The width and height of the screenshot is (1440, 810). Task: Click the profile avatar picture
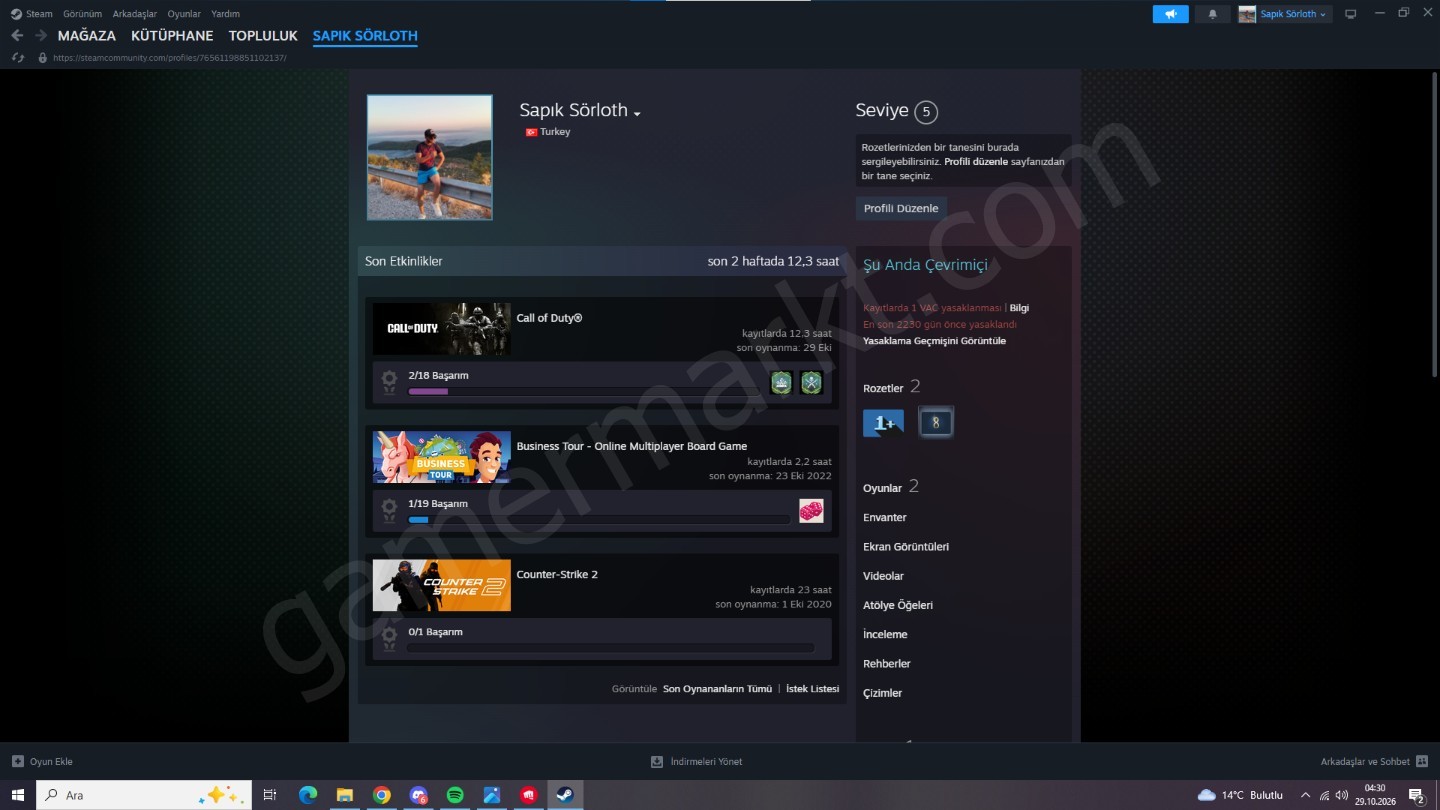point(429,157)
